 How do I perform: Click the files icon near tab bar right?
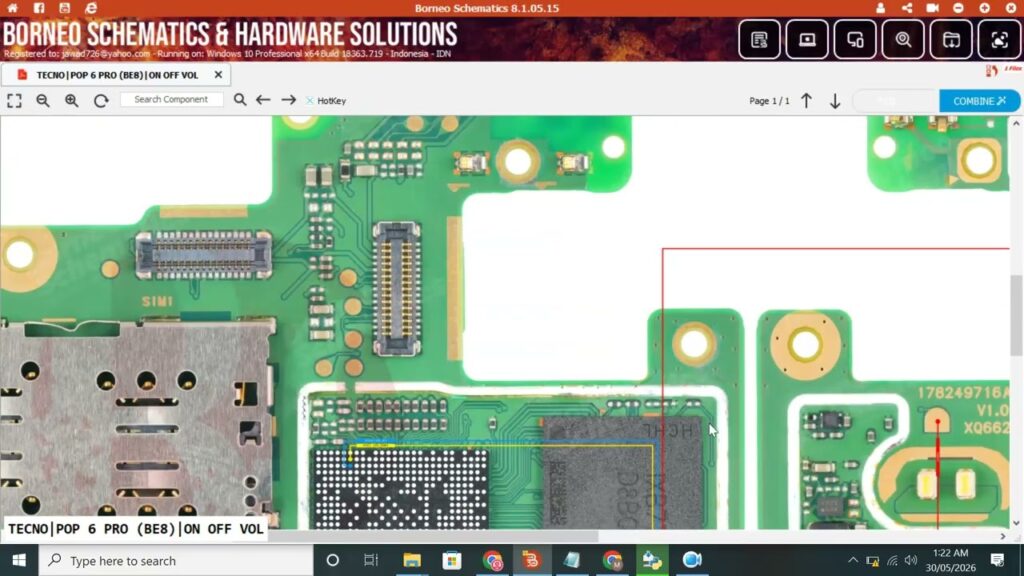click(992, 71)
